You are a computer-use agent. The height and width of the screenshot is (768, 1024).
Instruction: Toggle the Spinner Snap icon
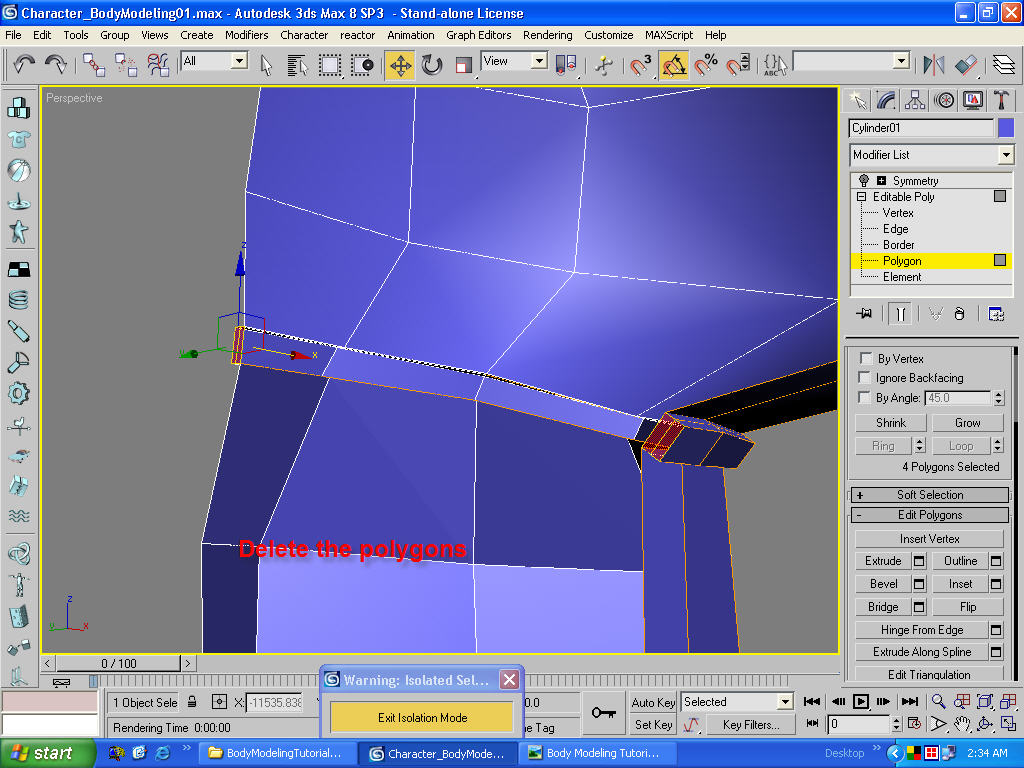(x=738, y=65)
